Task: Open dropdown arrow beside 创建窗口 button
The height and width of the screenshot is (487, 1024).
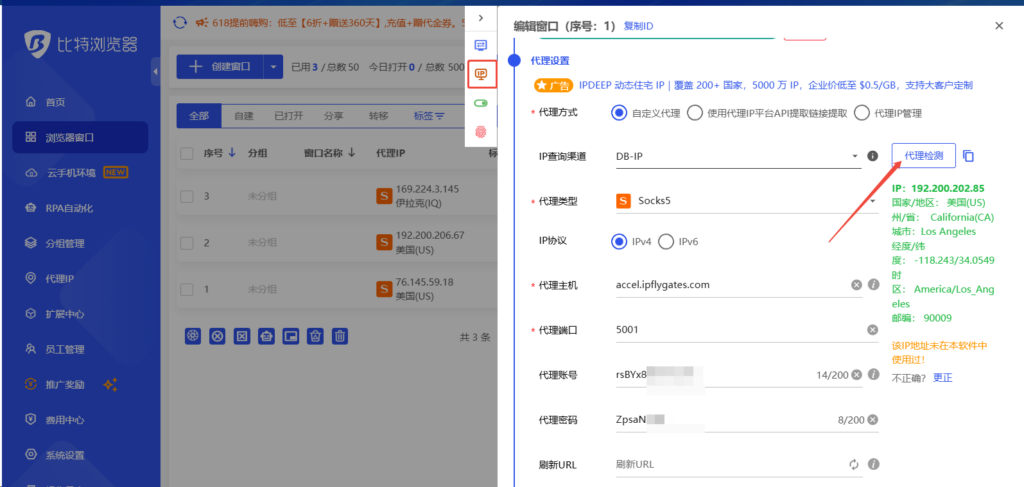Action: tap(273, 67)
